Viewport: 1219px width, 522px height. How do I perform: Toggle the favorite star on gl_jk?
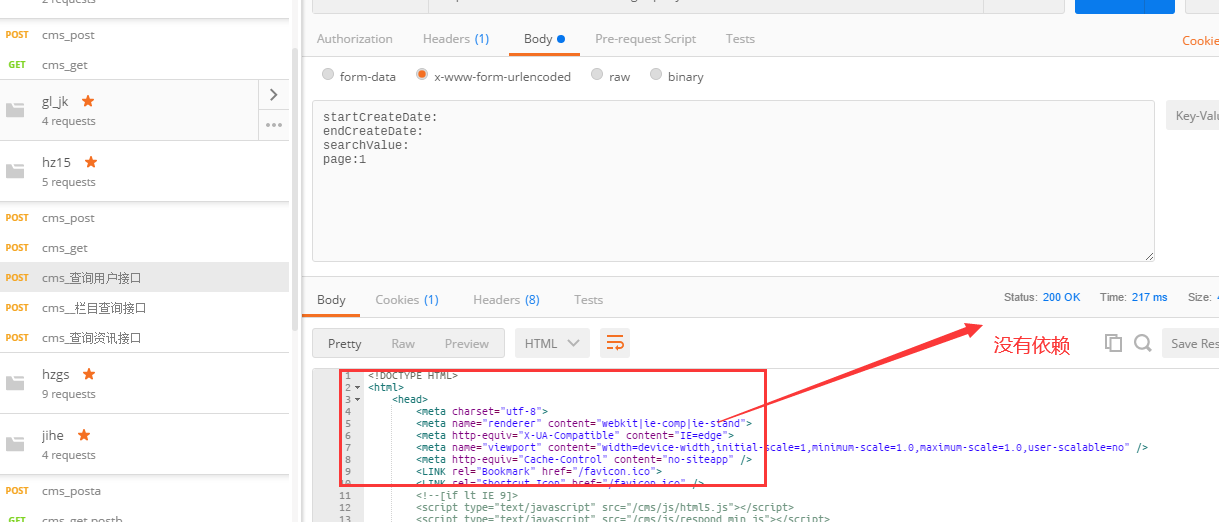tap(88, 101)
